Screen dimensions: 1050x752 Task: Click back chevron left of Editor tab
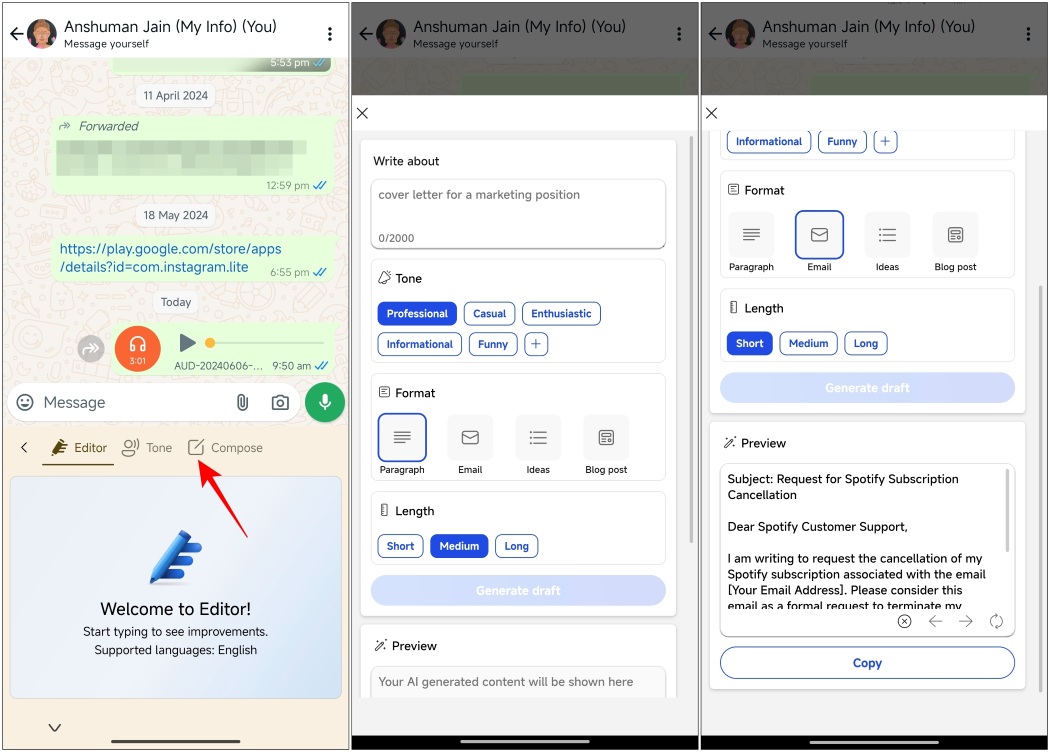(x=25, y=448)
